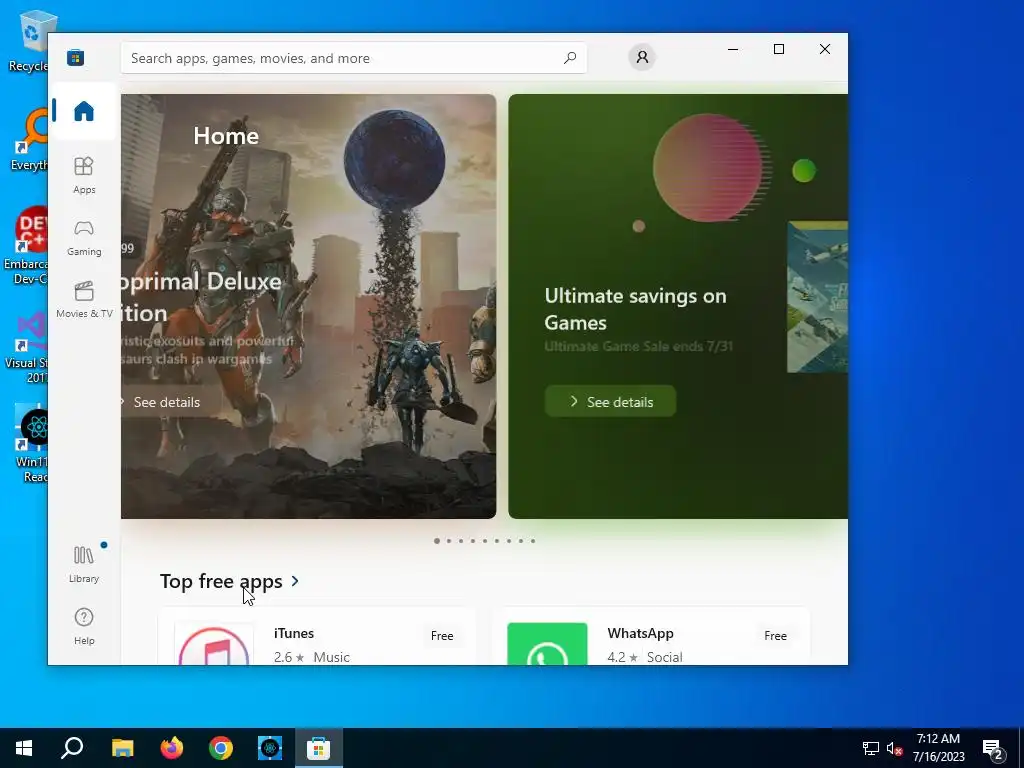
Task: Maximize the Microsoft Store window
Action: coord(778,49)
